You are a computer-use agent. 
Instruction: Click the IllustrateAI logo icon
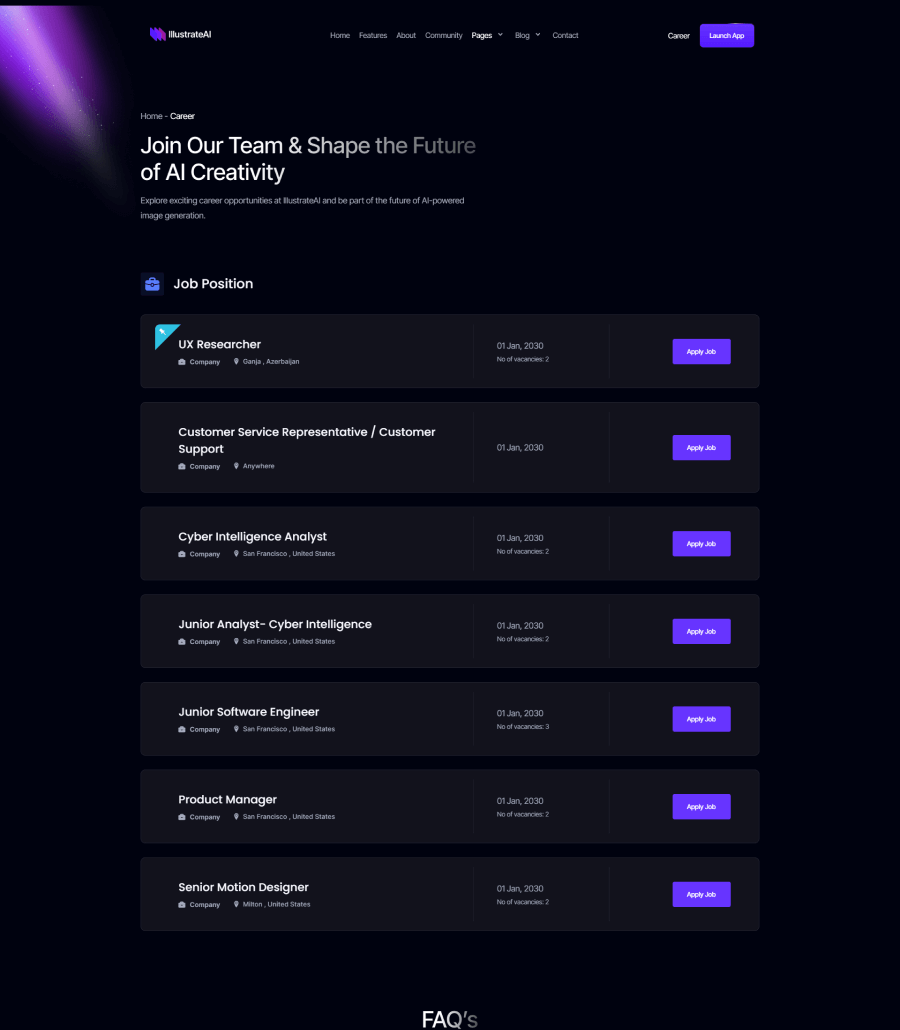157,34
